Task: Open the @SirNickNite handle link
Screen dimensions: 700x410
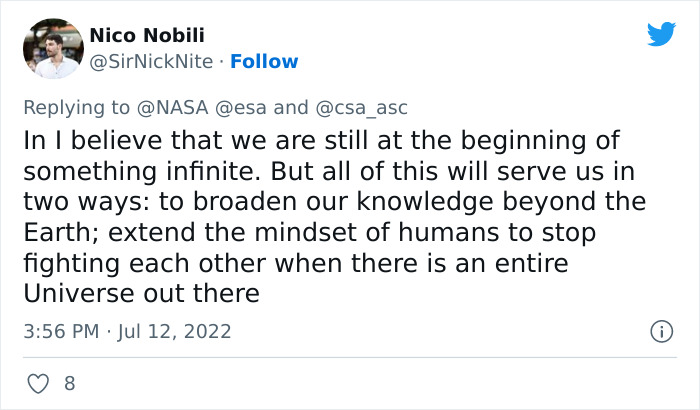Action: click(151, 61)
